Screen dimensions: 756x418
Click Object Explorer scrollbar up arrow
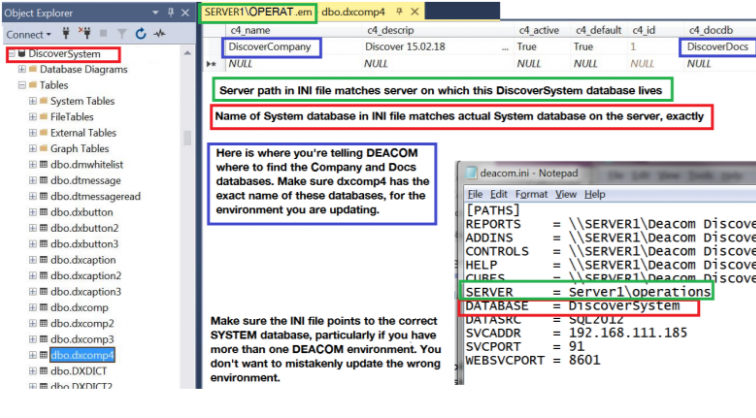[187, 53]
